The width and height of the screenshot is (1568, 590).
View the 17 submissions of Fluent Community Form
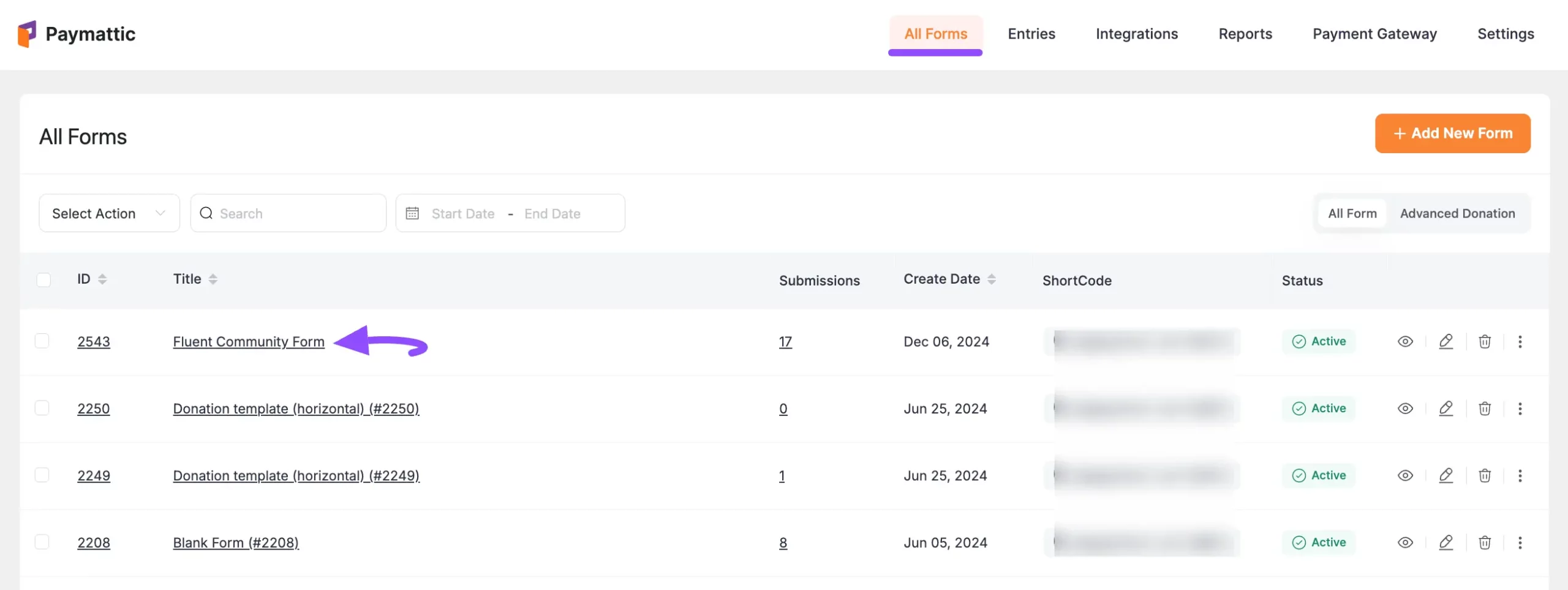(x=785, y=342)
